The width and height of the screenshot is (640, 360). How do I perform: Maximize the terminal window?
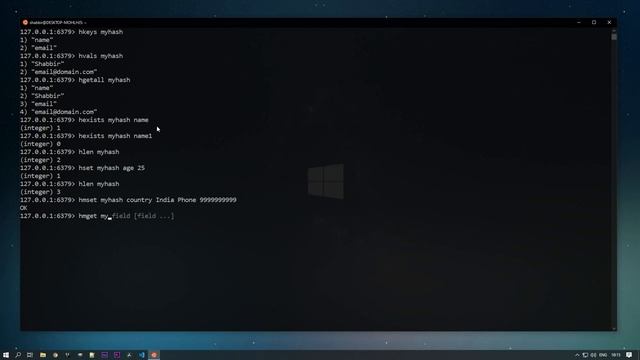594,22
